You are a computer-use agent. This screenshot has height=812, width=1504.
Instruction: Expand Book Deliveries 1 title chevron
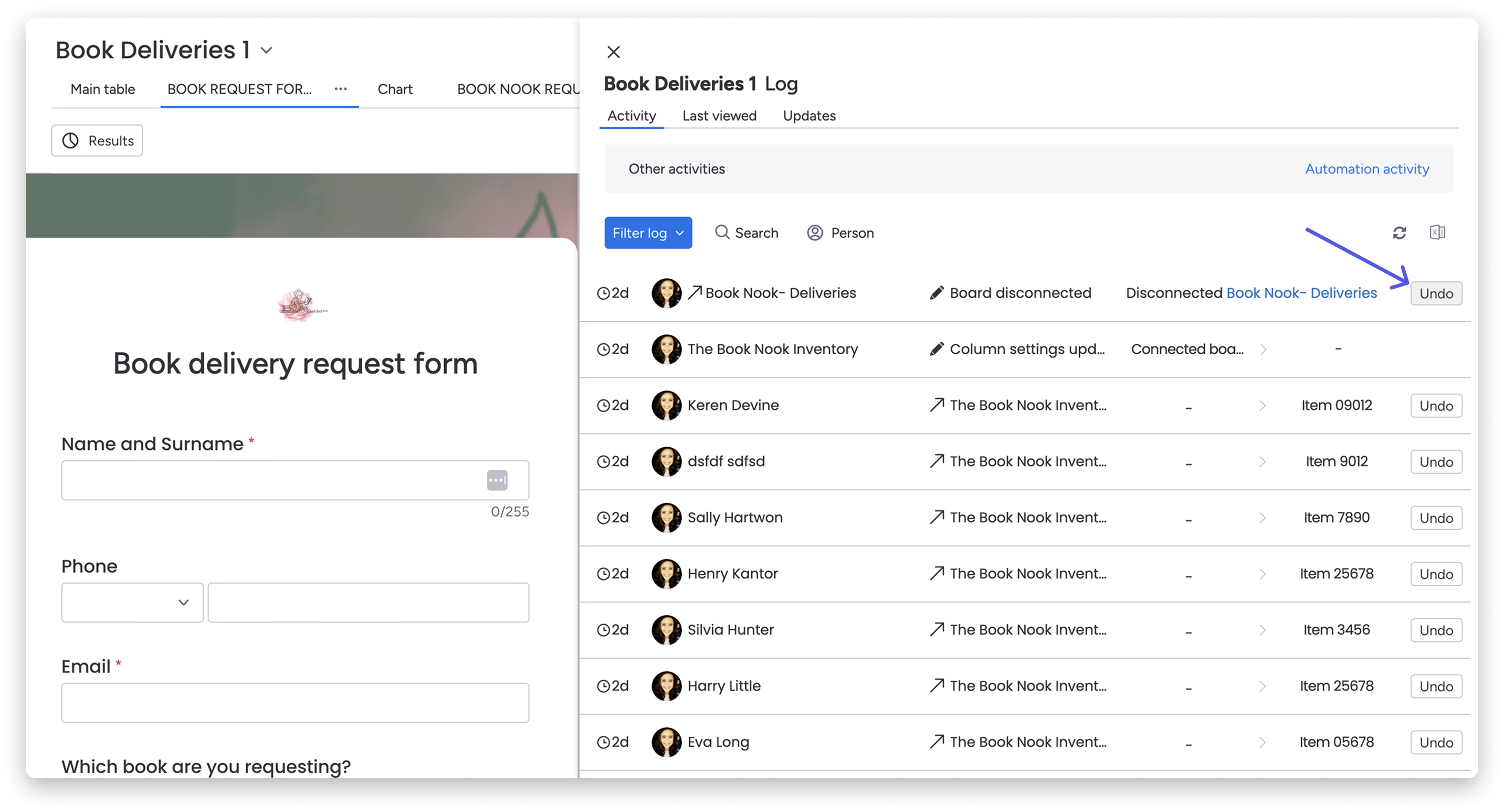(266, 50)
